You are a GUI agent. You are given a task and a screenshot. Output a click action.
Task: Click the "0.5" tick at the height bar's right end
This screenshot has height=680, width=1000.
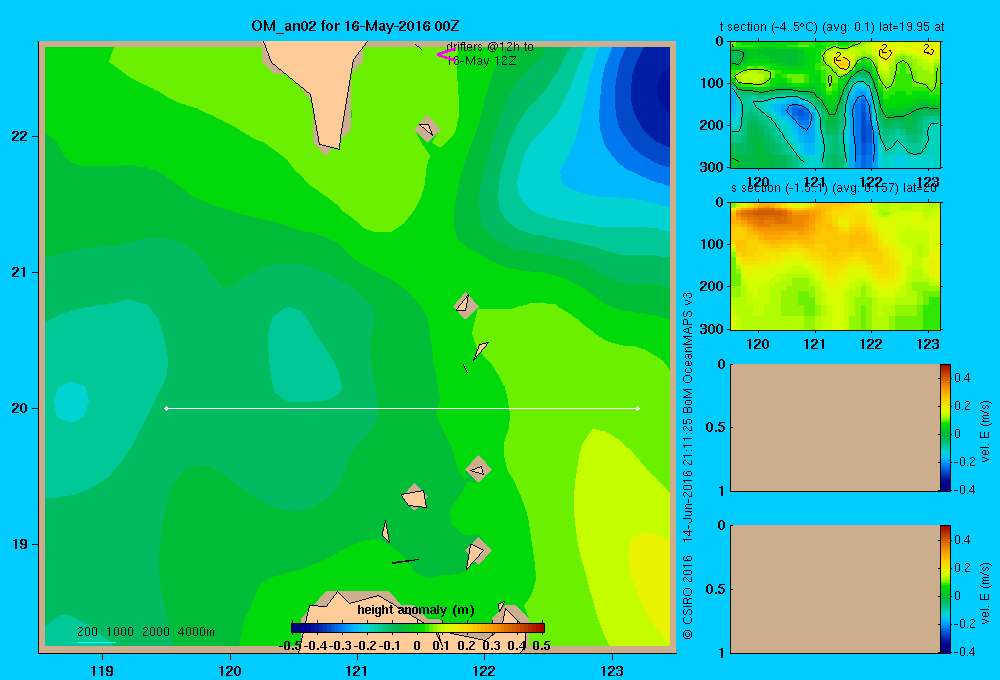click(541, 646)
